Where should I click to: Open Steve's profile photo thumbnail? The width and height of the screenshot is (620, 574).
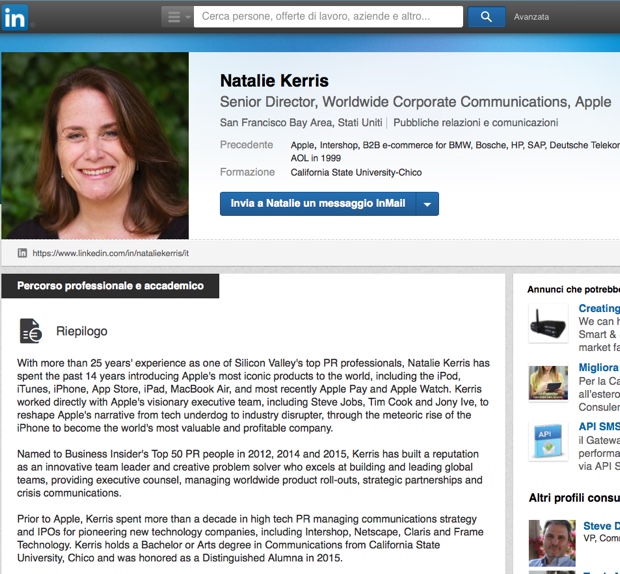point(552,543)
